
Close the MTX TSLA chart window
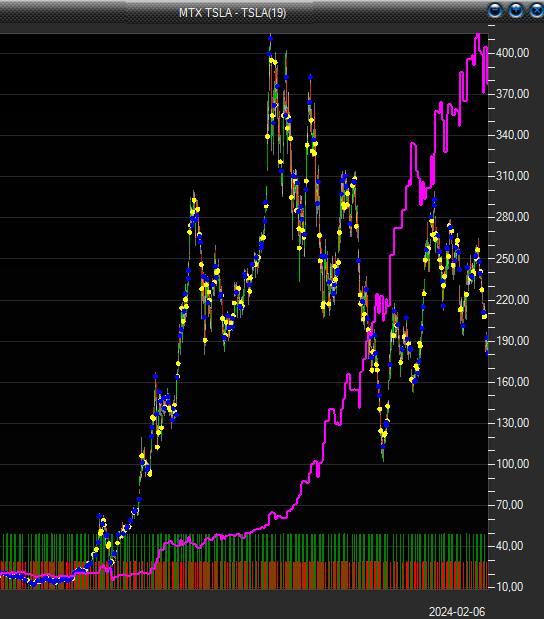tap(536, 10)
